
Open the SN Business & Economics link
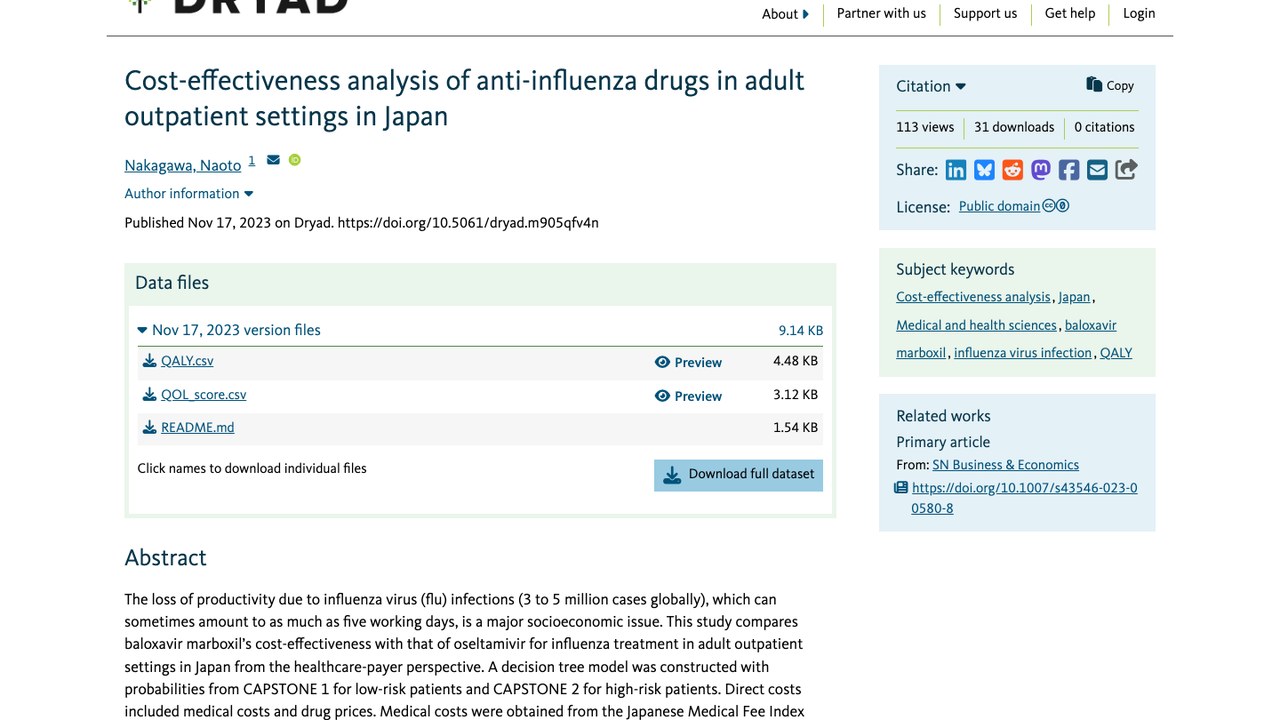(1006, 465)
